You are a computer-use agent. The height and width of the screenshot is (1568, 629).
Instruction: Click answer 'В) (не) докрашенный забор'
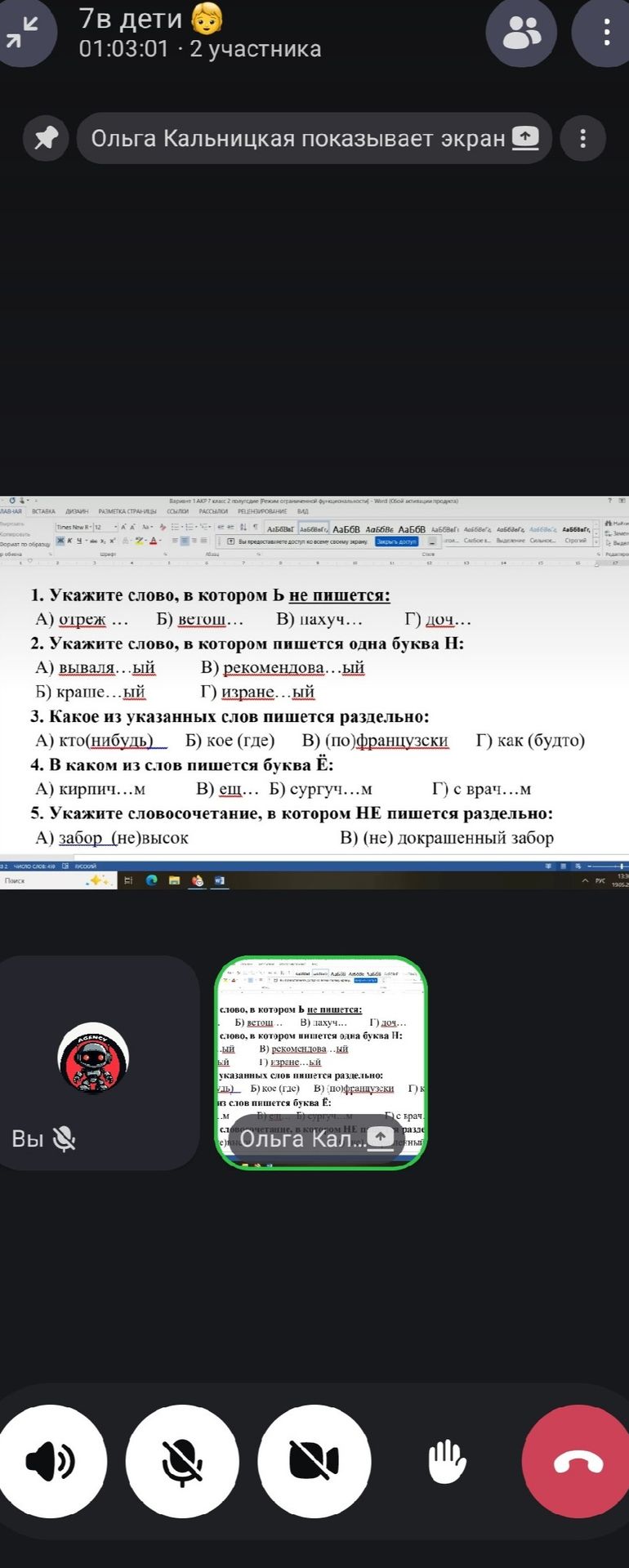(447, 838)
